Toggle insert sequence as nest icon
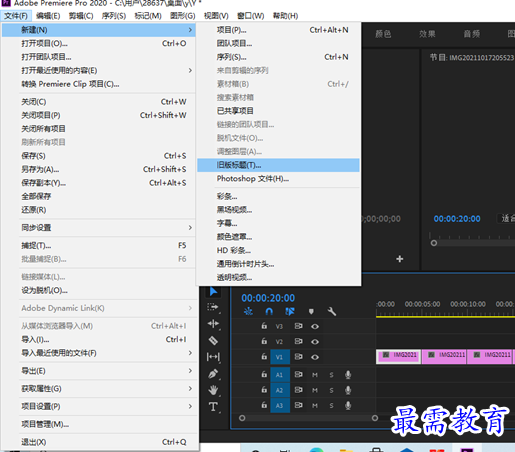This screenshot has height=452, width=515. tap(248, 311)
